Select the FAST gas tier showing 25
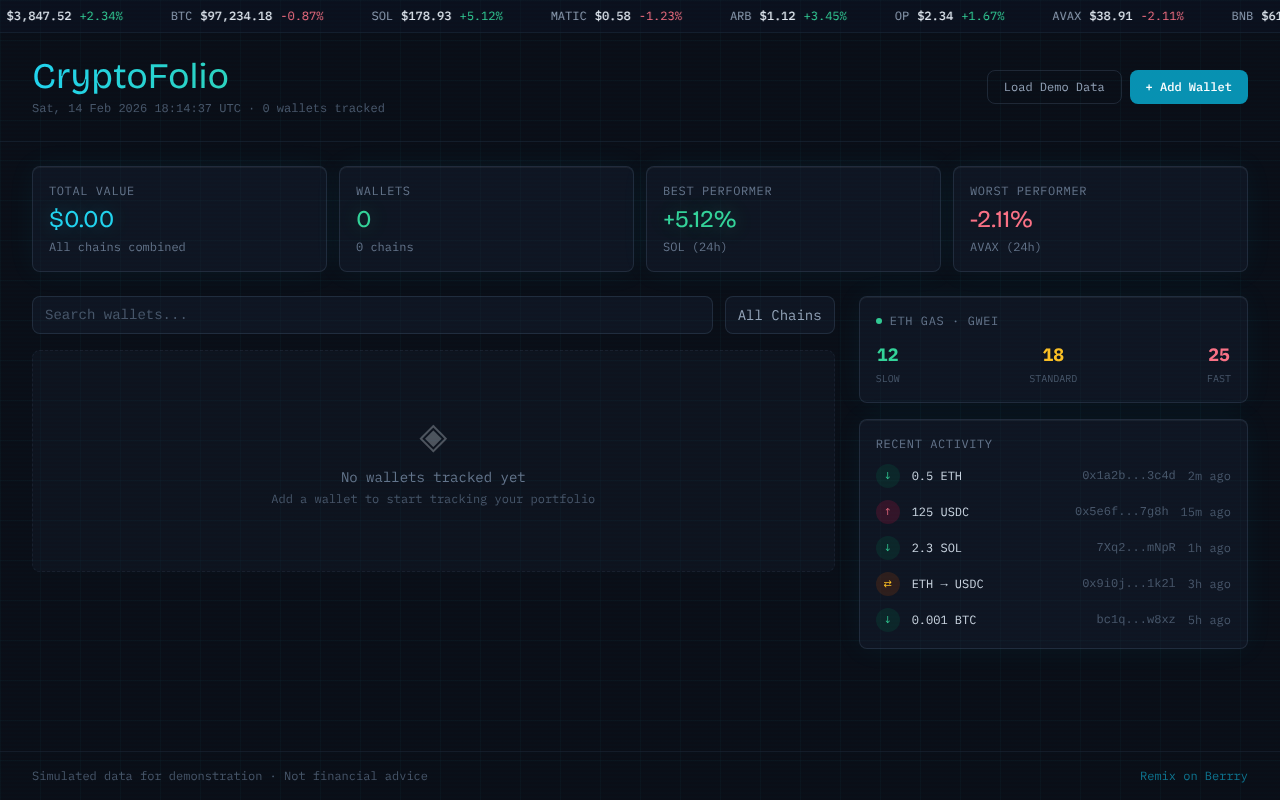This screenshot has width=1280, height=800. click(x=1218, y=355)
